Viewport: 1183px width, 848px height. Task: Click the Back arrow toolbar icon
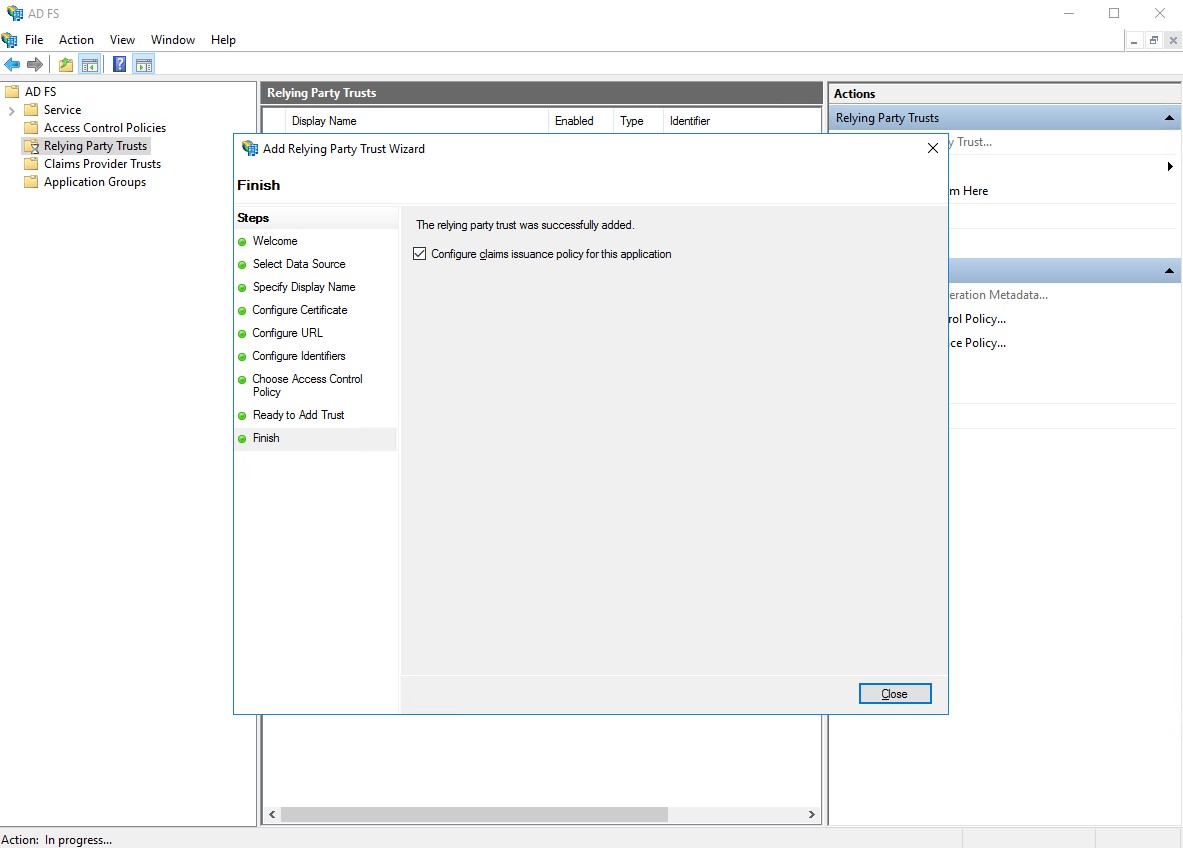click(x=12, y=65)
